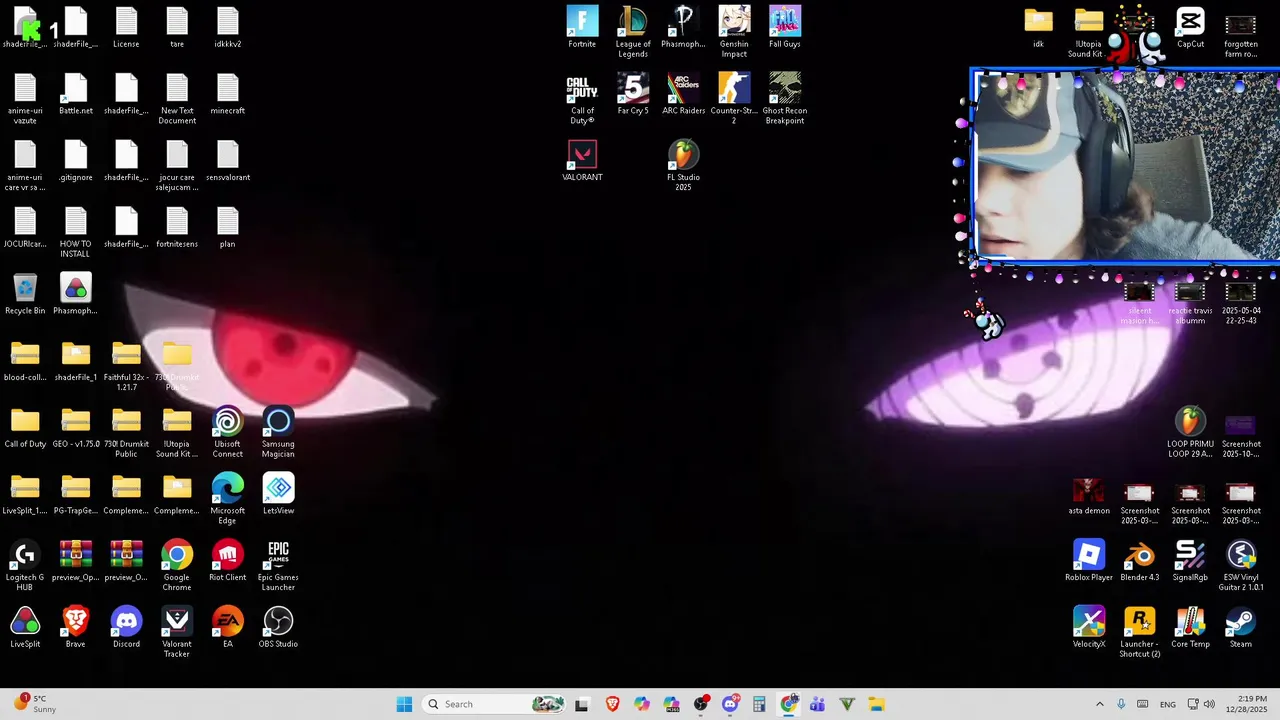Open Samsung Magician desktop icon

[278, 432]
